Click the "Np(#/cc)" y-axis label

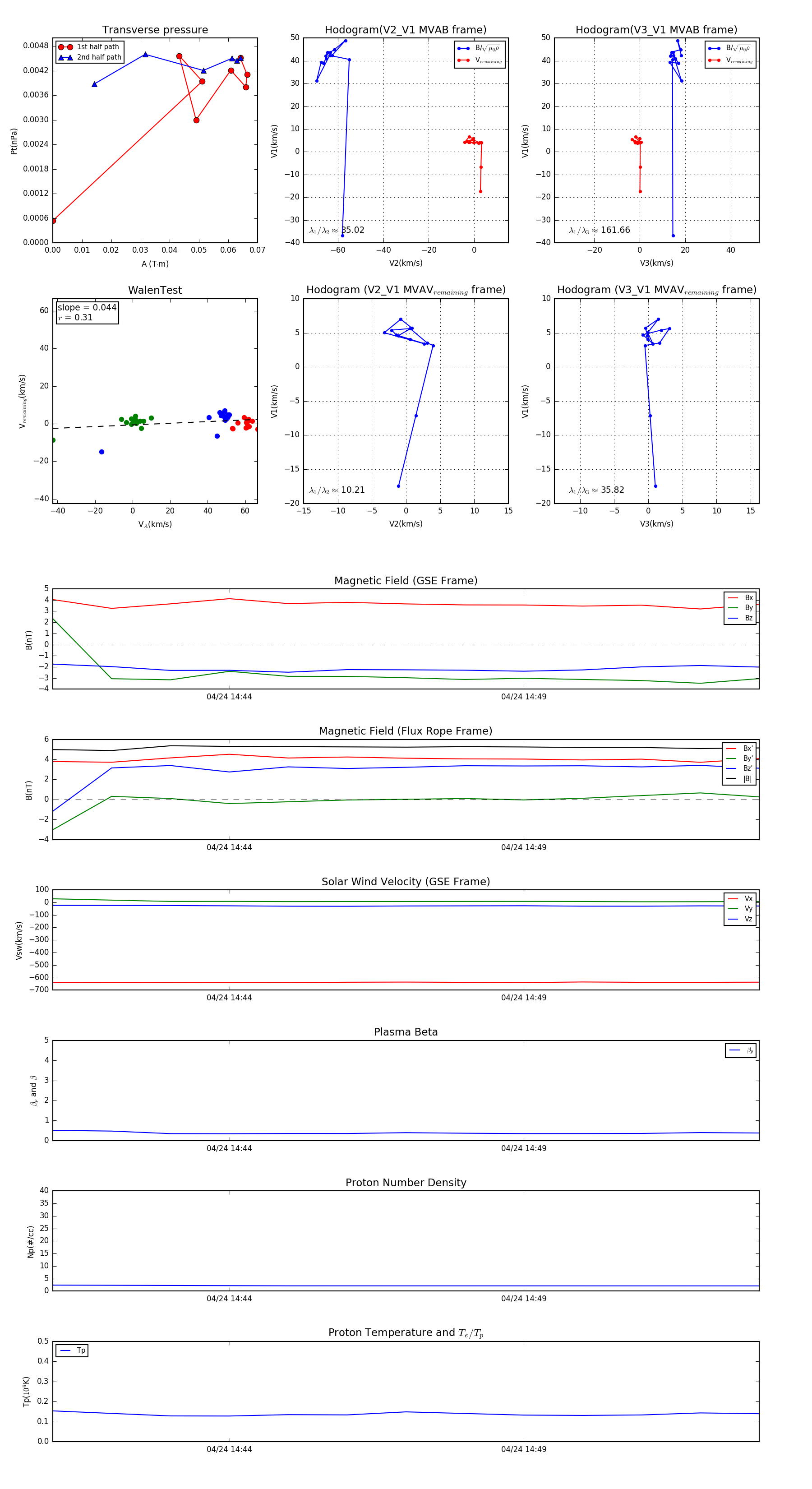click(x=31, y=1242)
